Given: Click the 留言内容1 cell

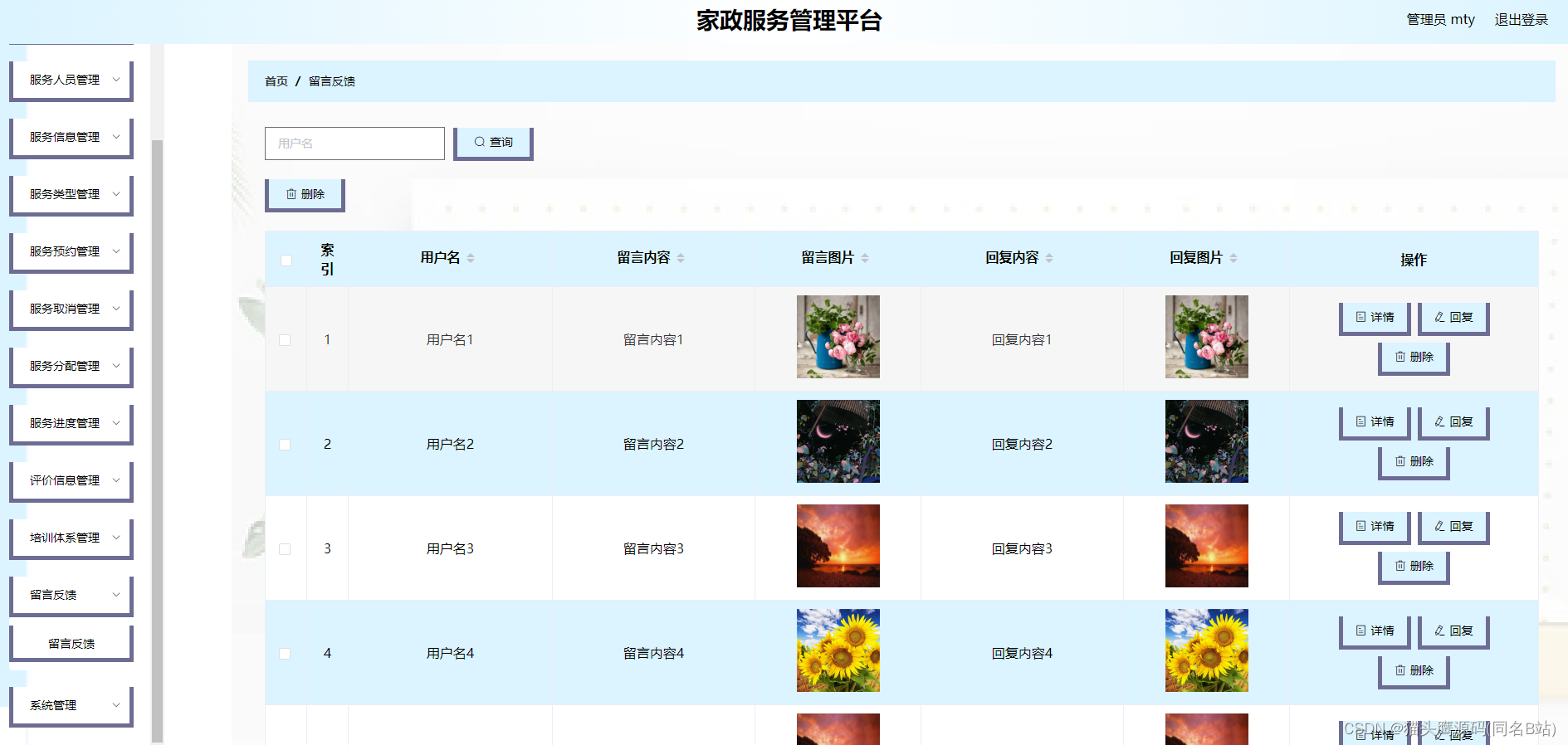Looking at the screenshot, I should point(653,340).
